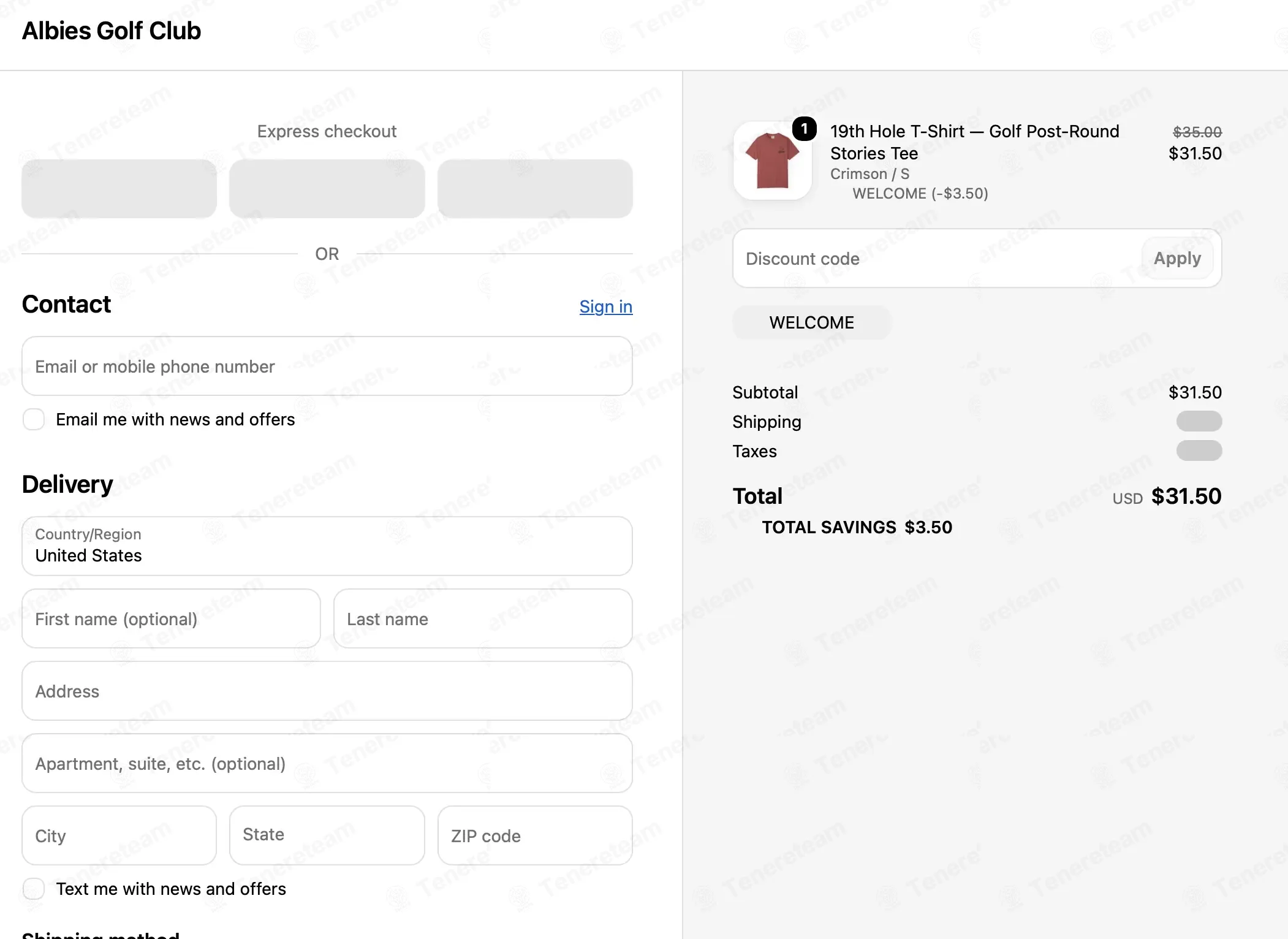The image size is (1288, 939).
Task: Click the TOTAL SAVINGS $3.50 text
Action: coord(857,527)
